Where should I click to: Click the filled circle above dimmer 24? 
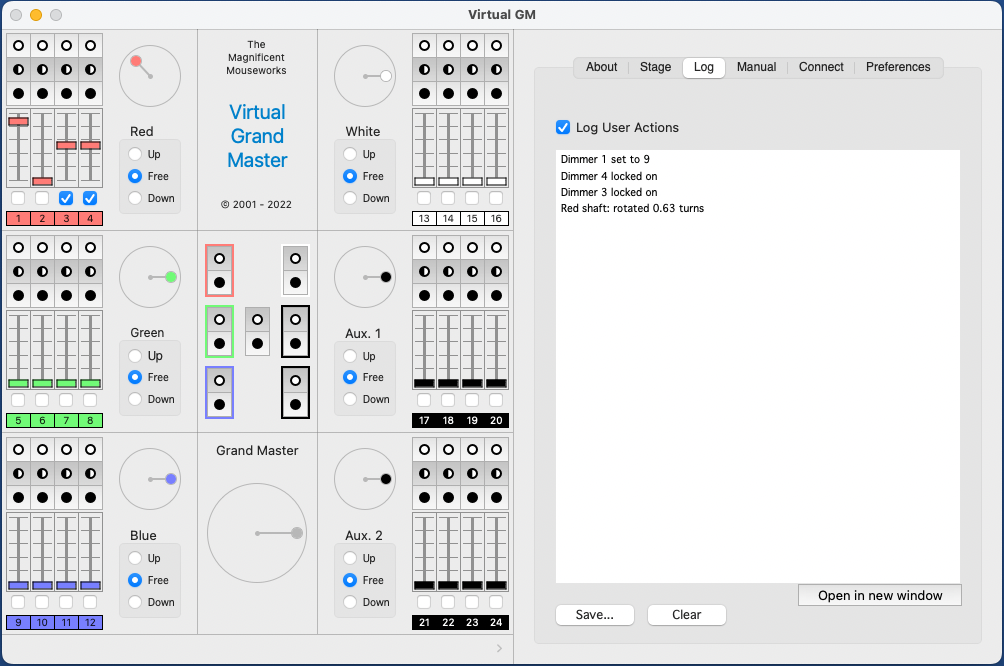click(496, 497)
